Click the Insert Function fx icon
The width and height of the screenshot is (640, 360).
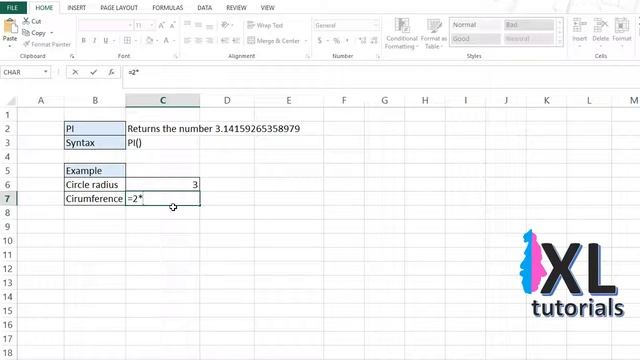[x=111, y=72]
